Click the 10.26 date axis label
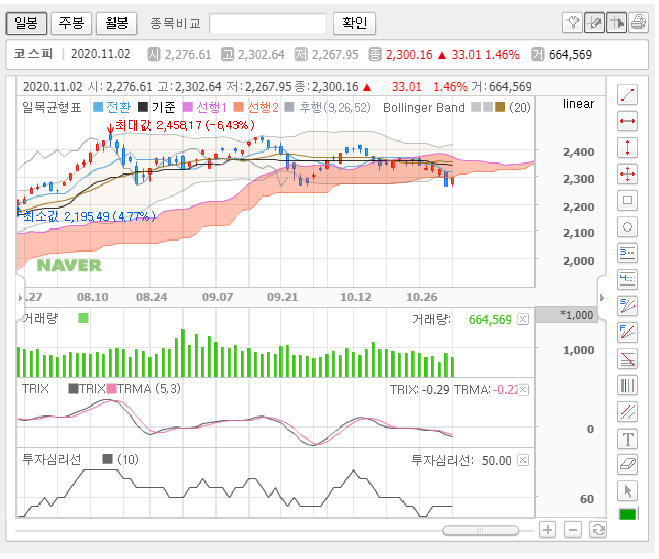Screen dimensions: 659x559 click(422, 297)
